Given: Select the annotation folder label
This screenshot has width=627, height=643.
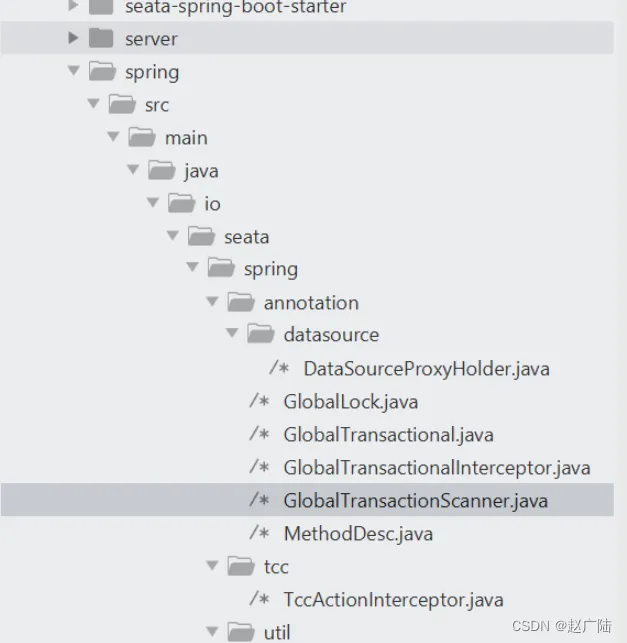Looking at the screenshot, I should point(311,303).
